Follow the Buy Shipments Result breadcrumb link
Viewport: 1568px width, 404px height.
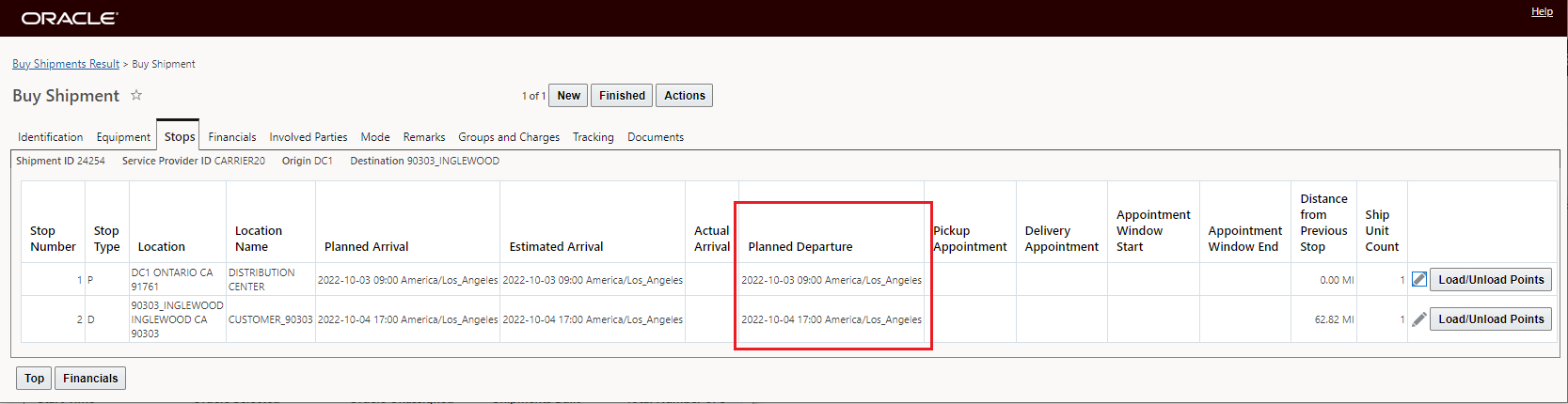click(x=66, y=64)
